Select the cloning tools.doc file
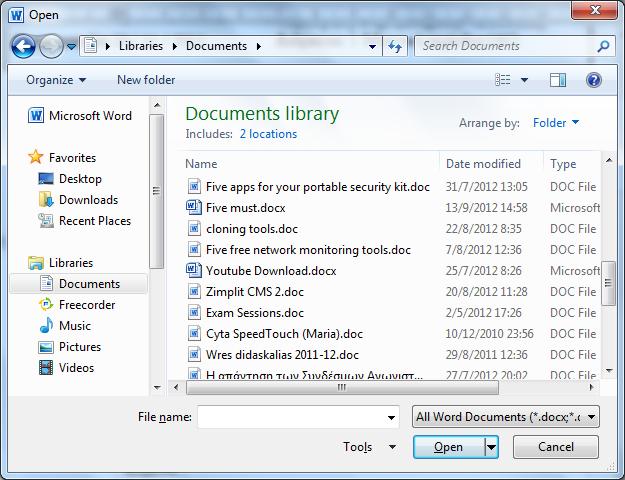 coord(252,229)
